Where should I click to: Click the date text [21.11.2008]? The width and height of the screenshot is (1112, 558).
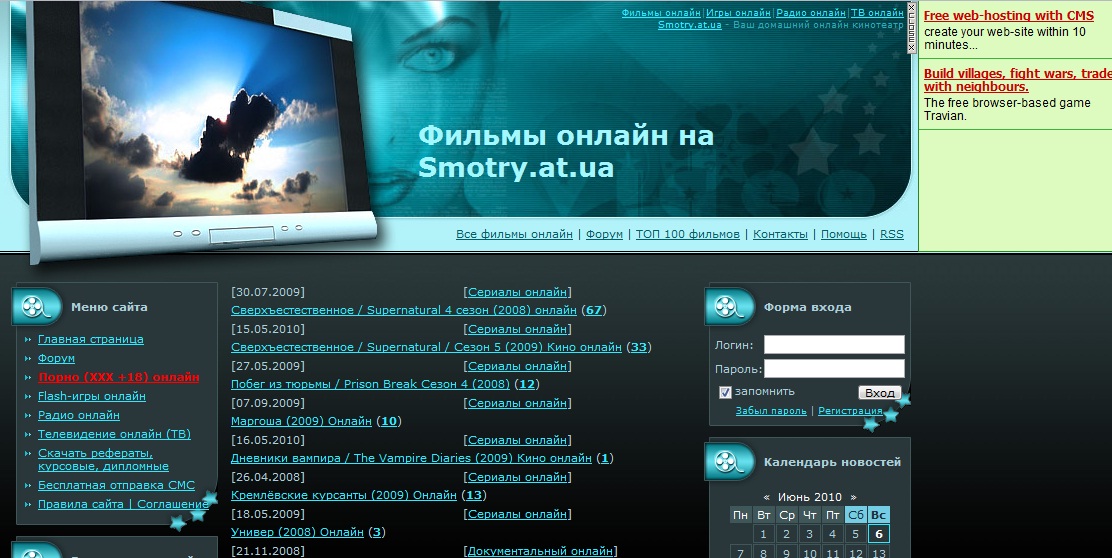click(267, 551)
